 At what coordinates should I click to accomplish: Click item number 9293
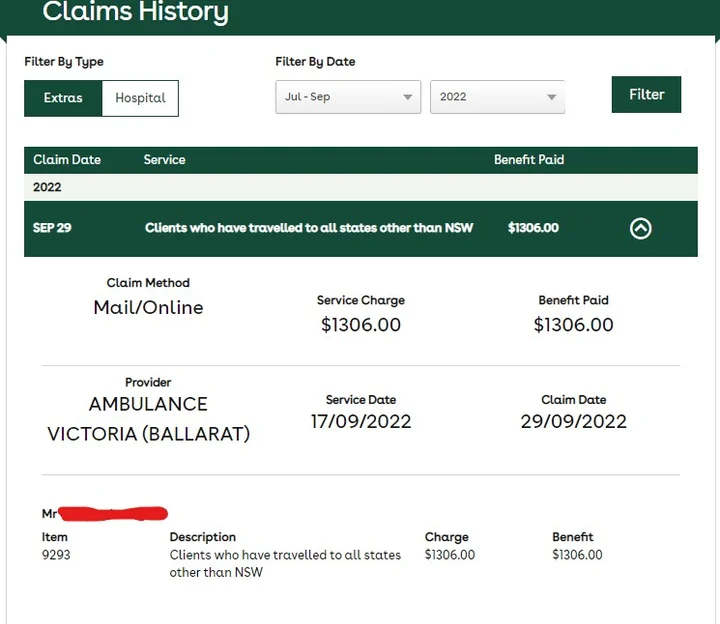(56, 555)
